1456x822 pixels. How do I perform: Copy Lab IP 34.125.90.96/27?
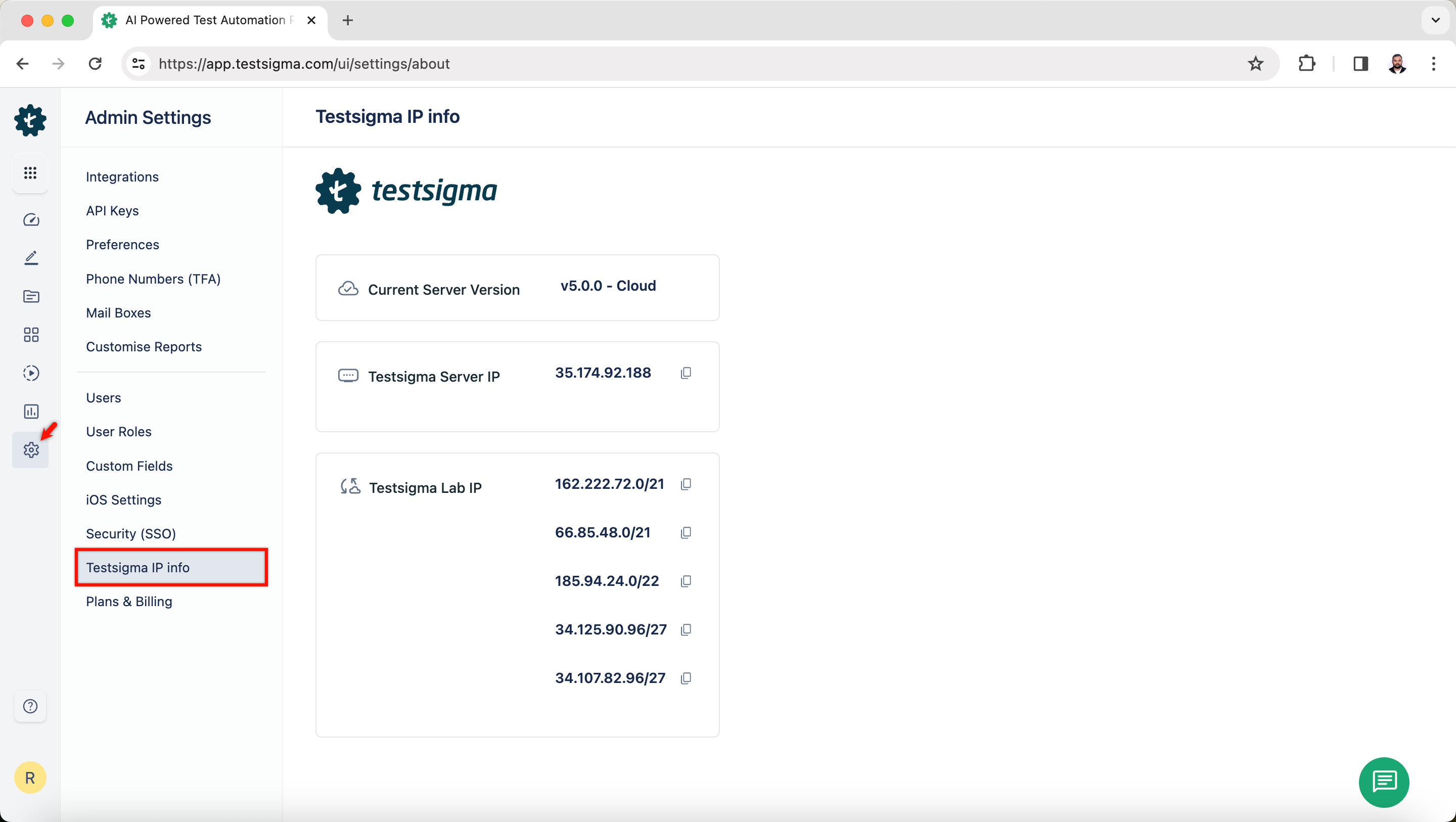[x=686, y=630]
